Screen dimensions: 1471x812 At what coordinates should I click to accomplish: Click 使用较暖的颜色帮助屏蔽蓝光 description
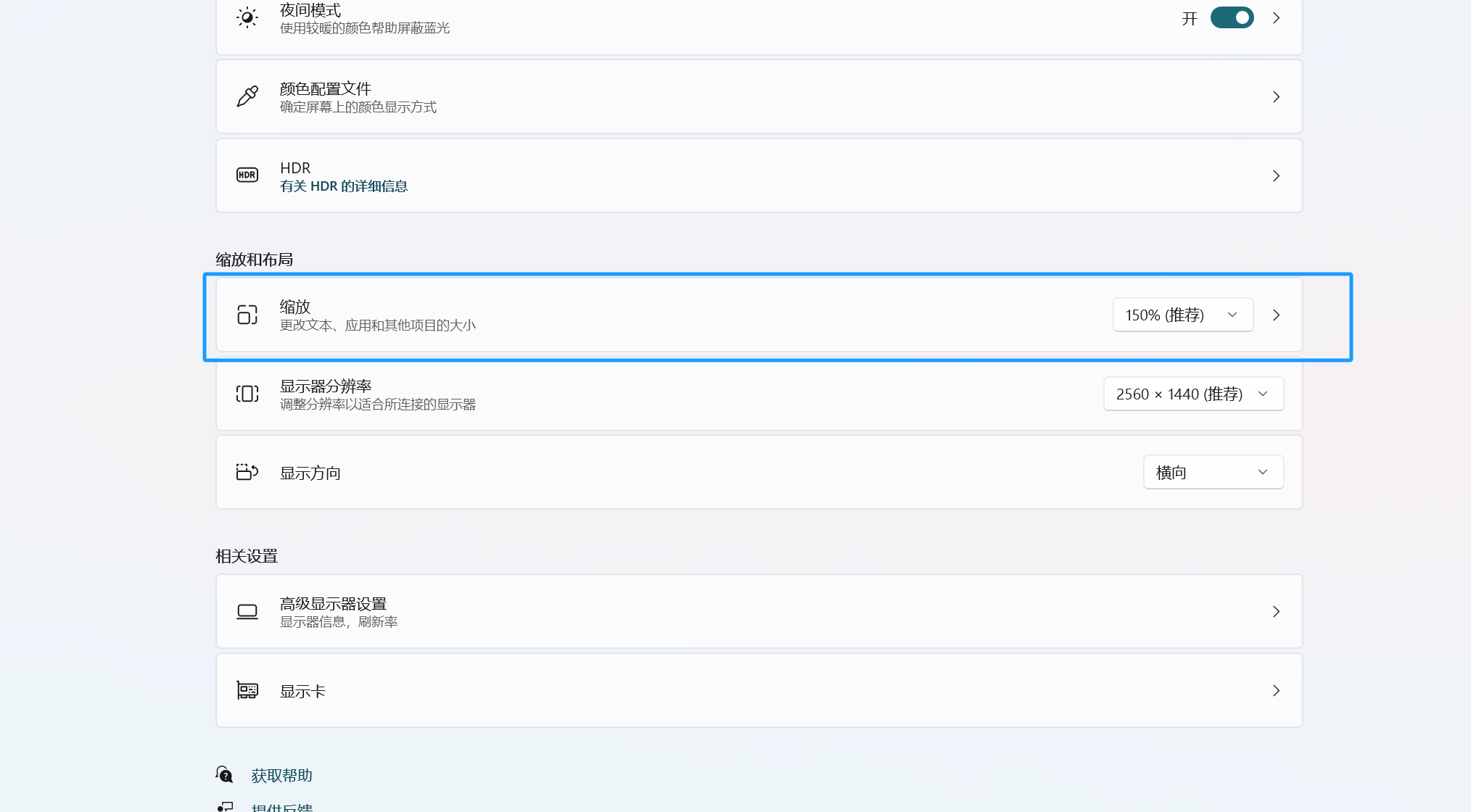[x=365, y=28]
